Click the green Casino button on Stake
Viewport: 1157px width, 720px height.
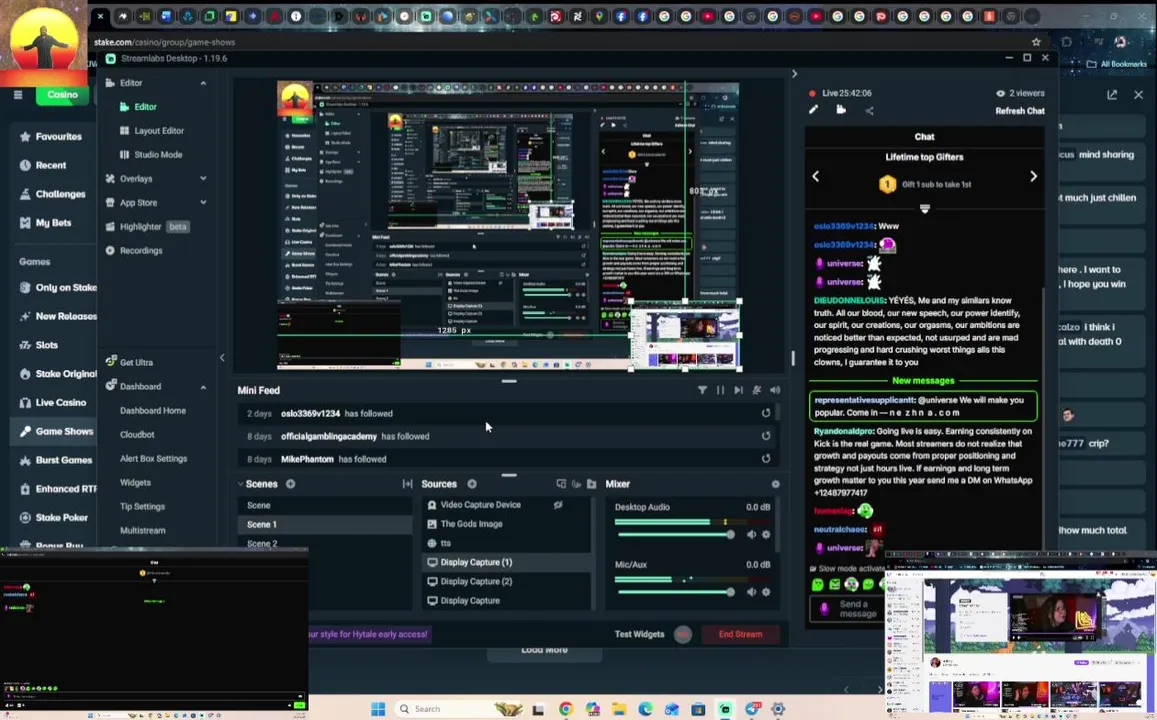pyautogui.click(x=62, y=94)
